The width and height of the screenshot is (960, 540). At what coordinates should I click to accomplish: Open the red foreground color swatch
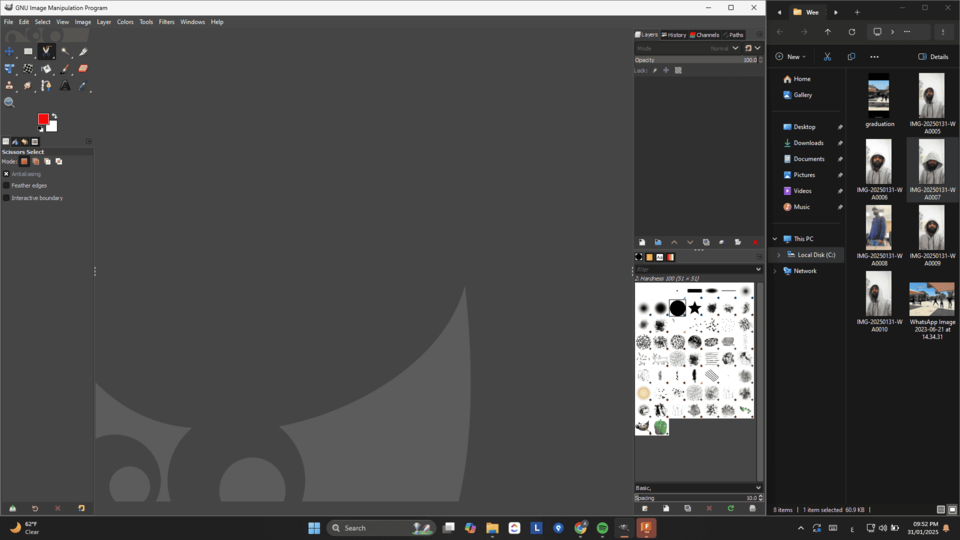43,119
